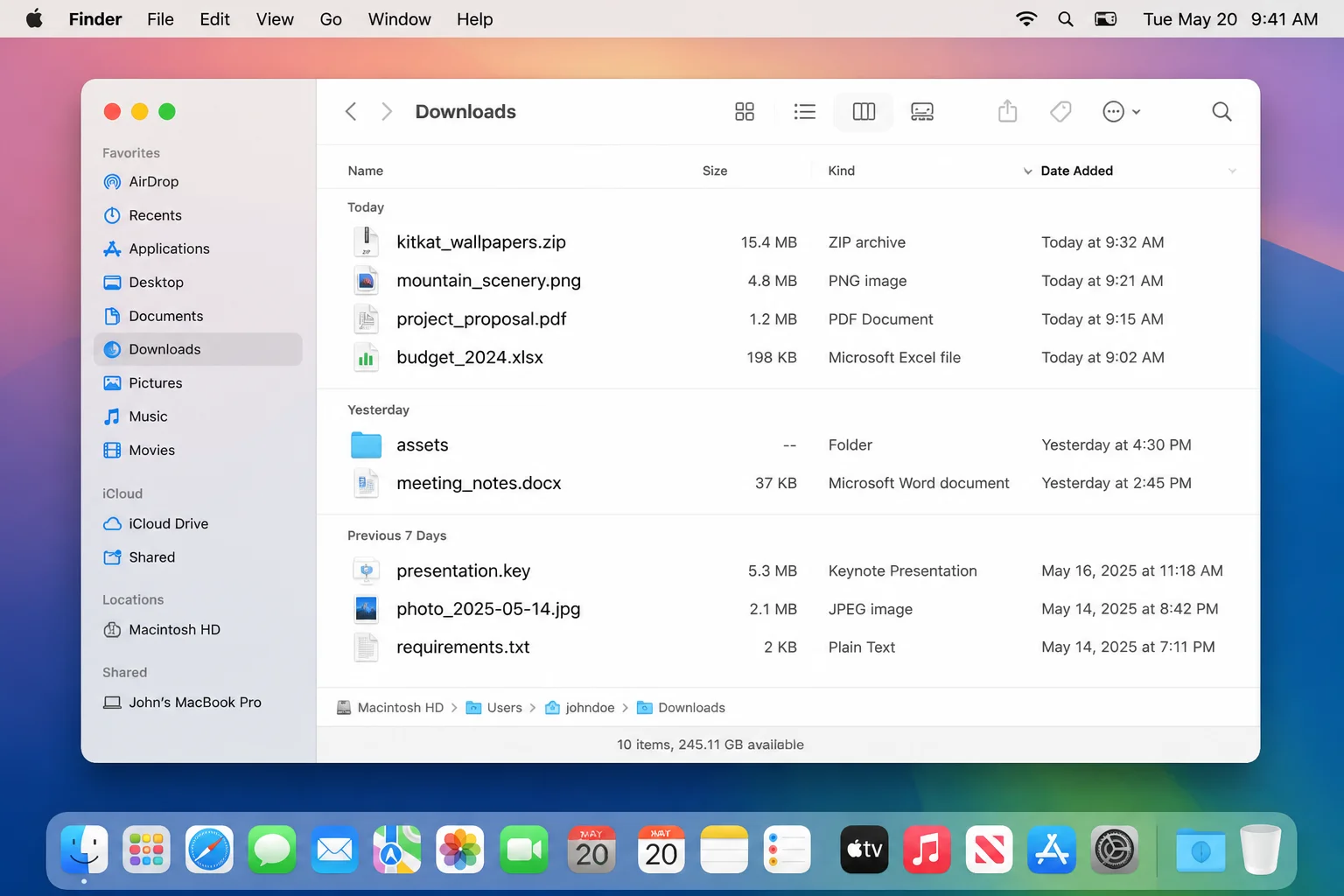This screenshot has width=1344, height=896.
Task: Select kitkat_wallpapers.zip file
Action: (787, 242)
